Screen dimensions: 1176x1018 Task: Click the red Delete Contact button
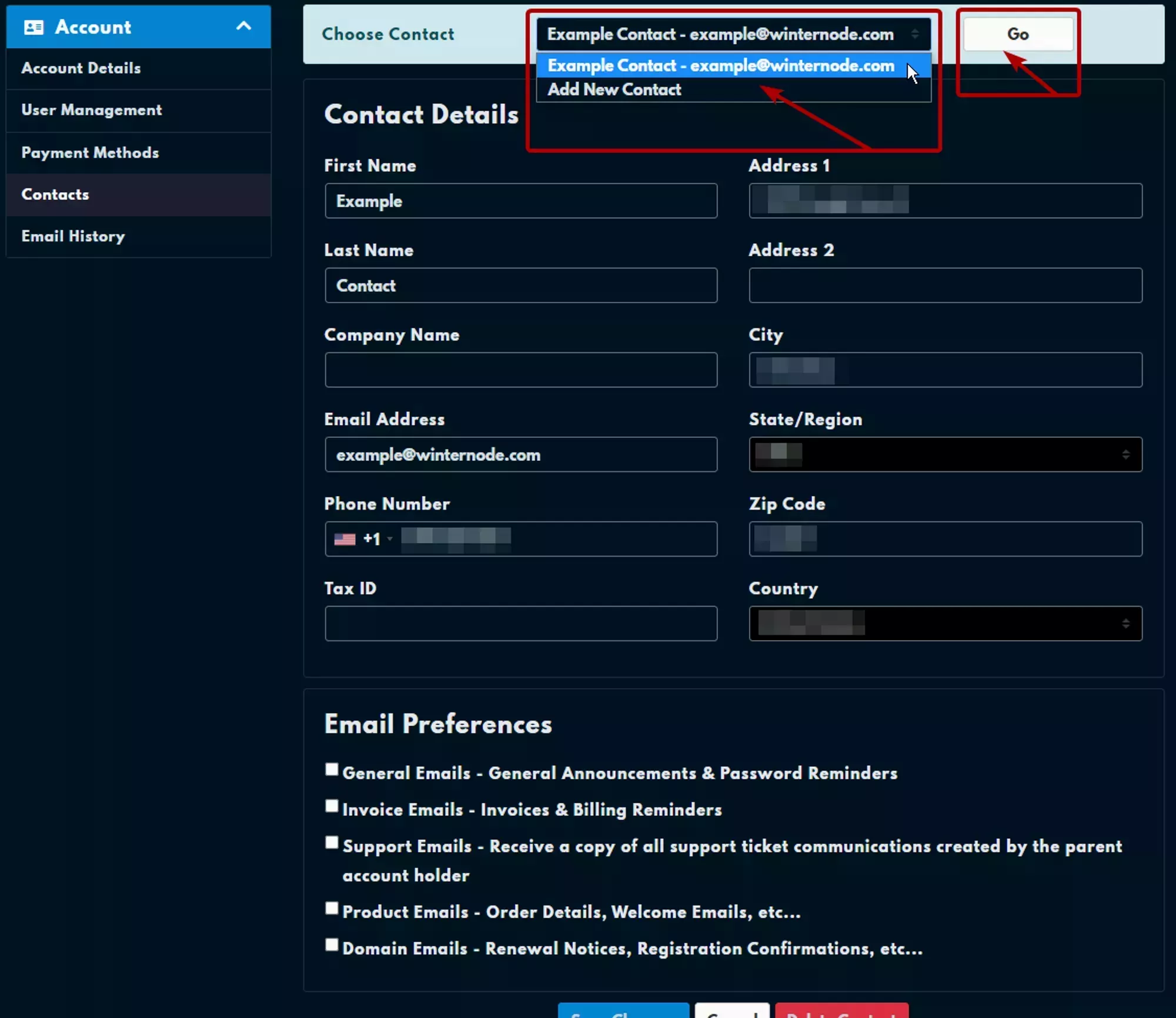coord(841,1012)
